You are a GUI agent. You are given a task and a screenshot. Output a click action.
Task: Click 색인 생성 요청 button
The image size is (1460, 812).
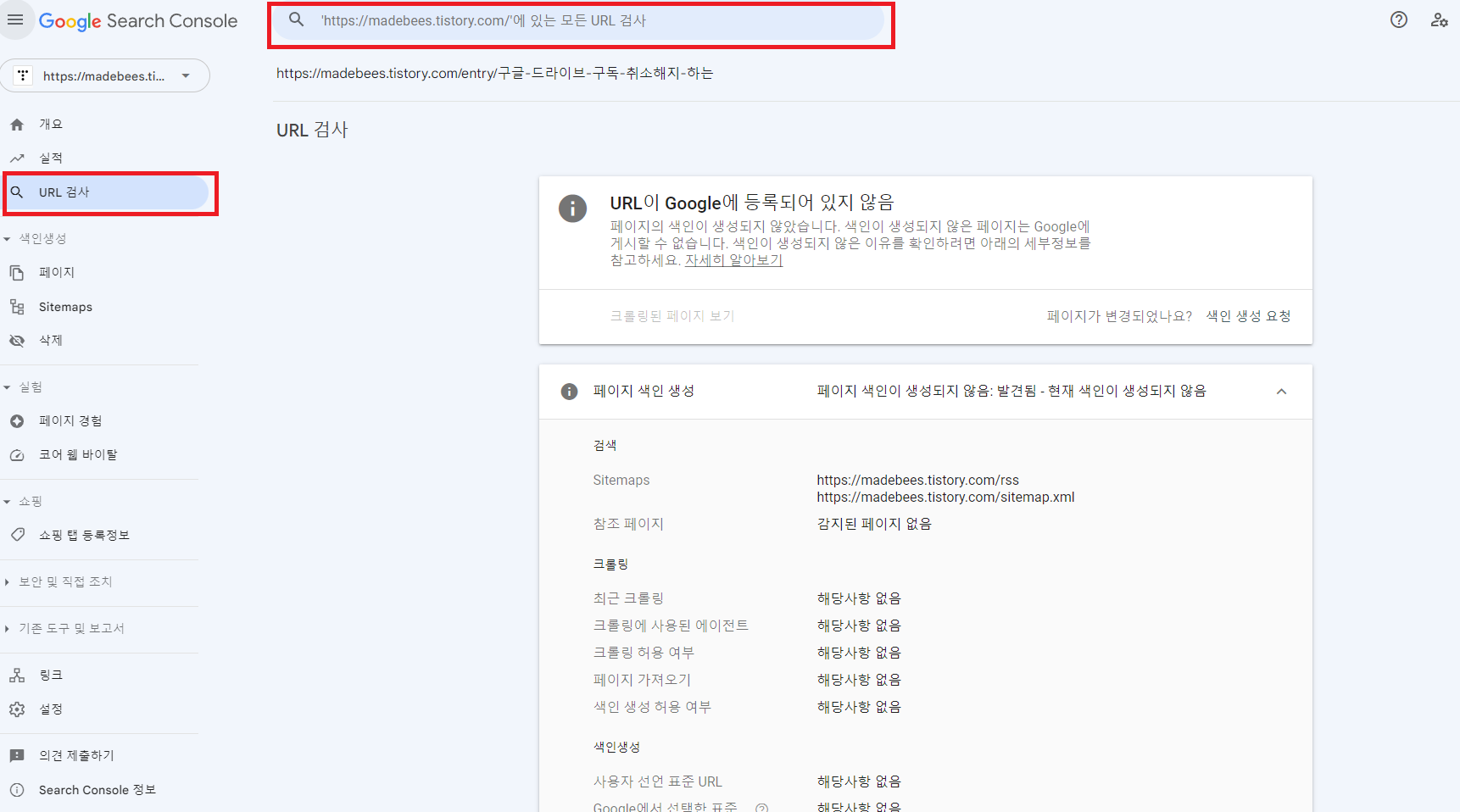(1248, 316)
